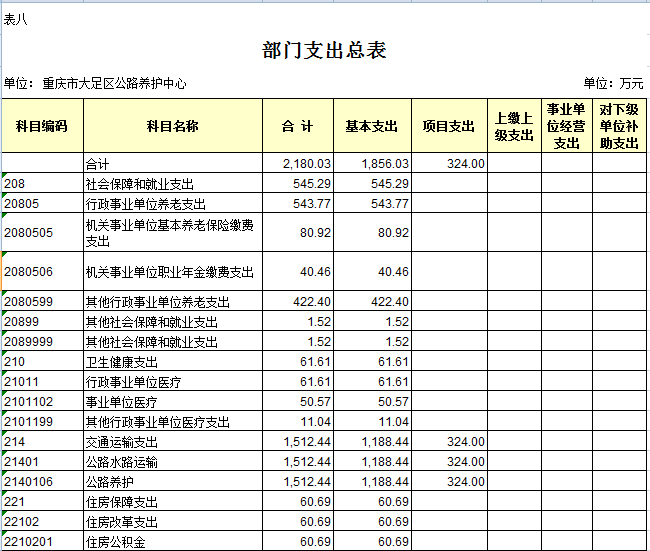Select the 合 计 column header
650x551 pixels.
point(298,126)
